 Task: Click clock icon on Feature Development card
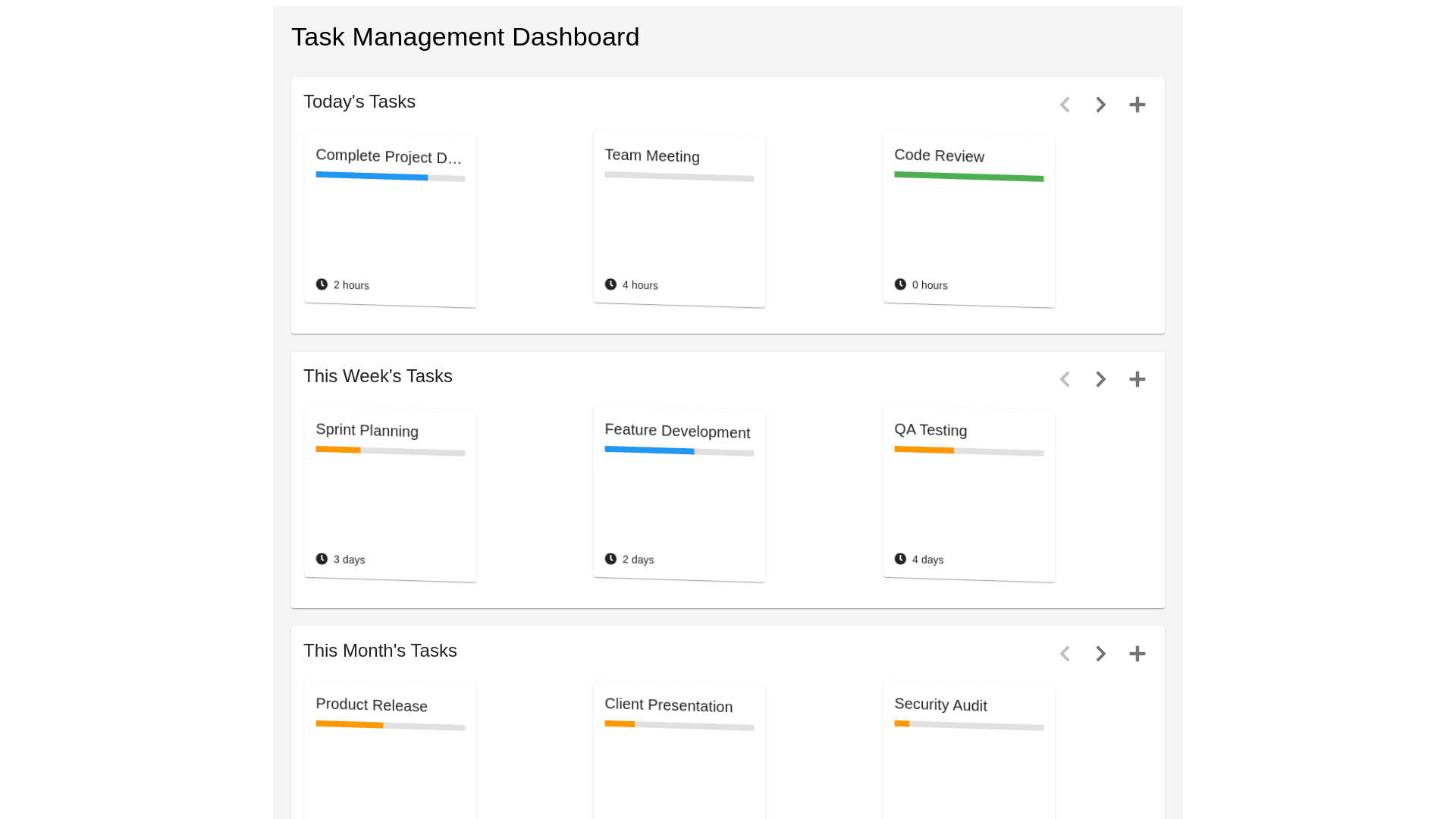click(x=610, y=559)
